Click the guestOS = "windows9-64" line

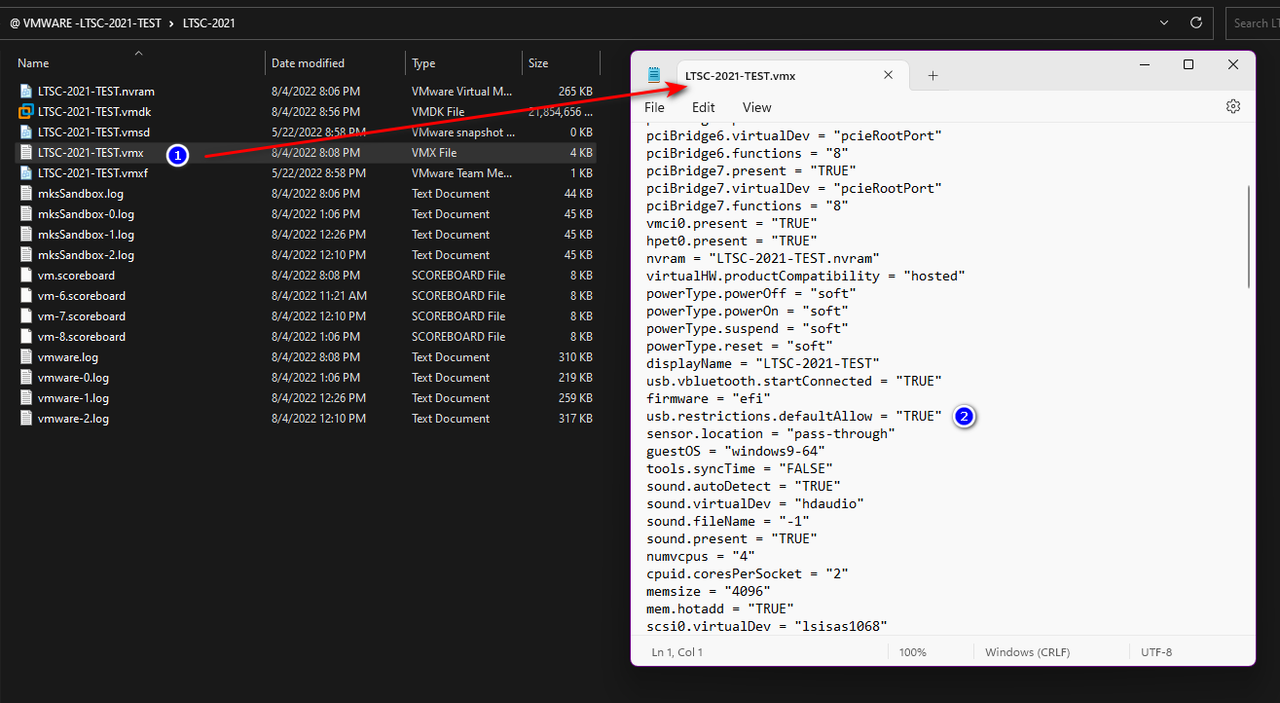click(736, 451)
